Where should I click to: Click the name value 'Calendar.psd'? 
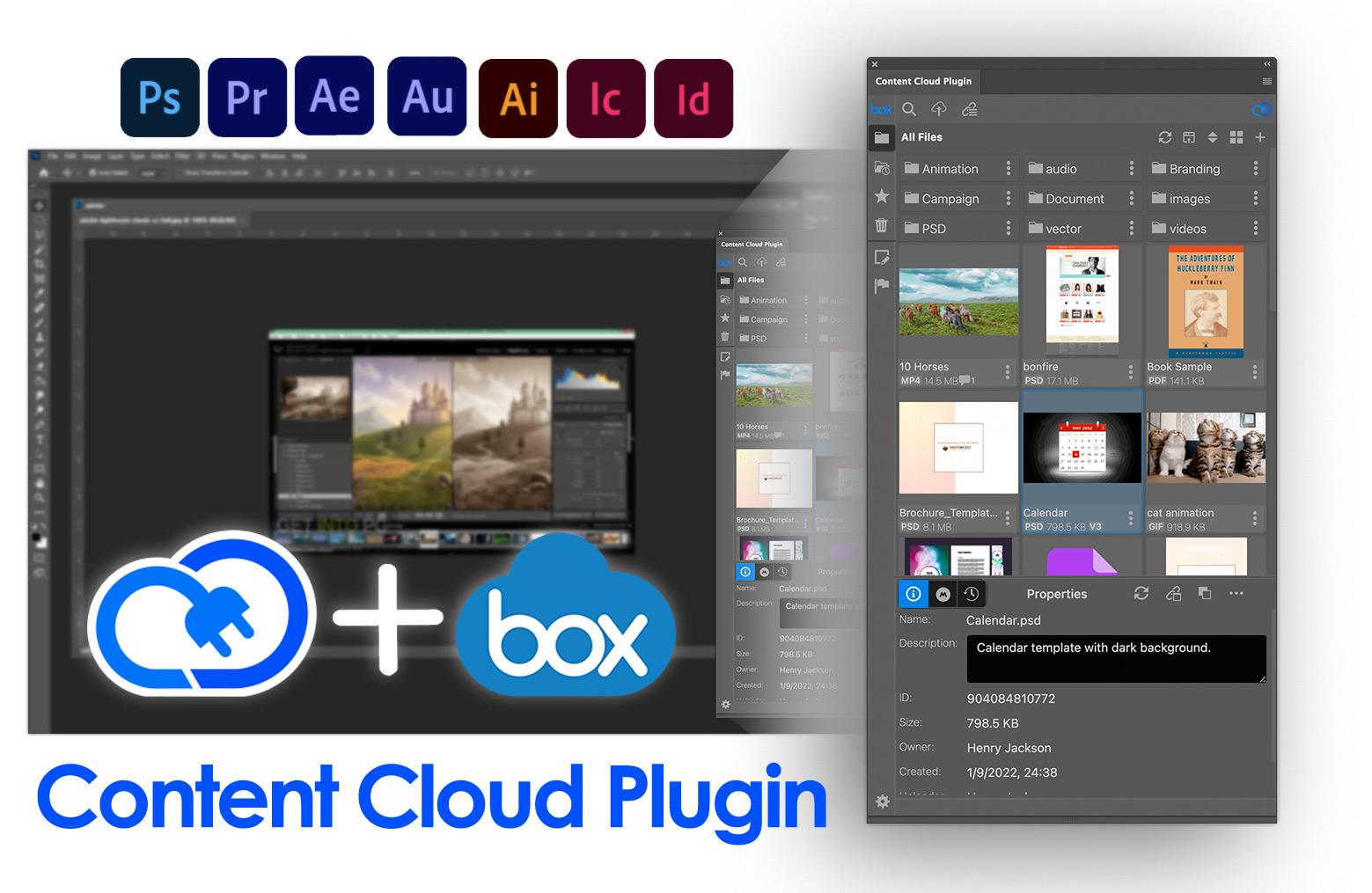tap(1003, 620)
